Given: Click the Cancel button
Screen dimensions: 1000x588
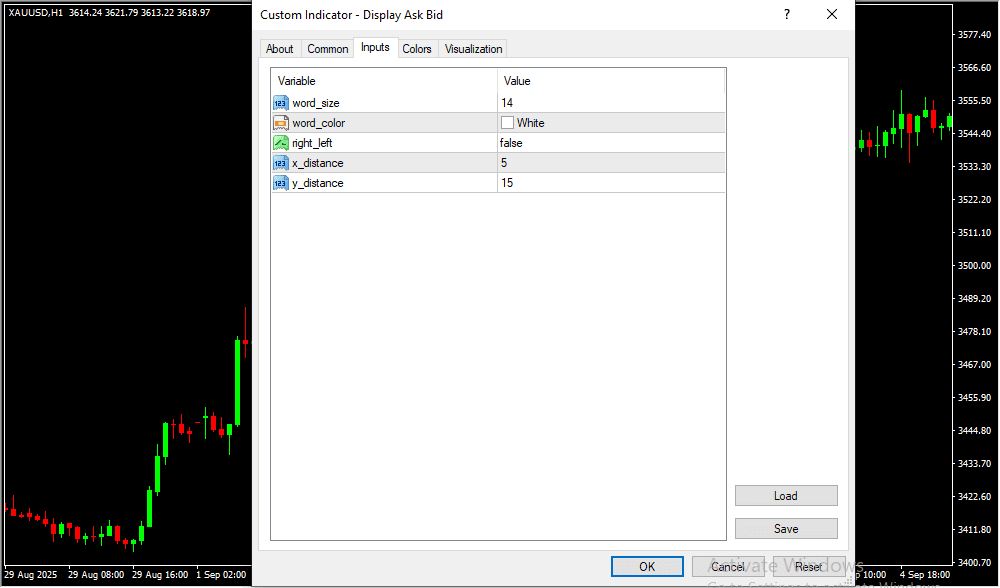Looking at the screenshot, I should pyautogui.click(x=728, y=567).
